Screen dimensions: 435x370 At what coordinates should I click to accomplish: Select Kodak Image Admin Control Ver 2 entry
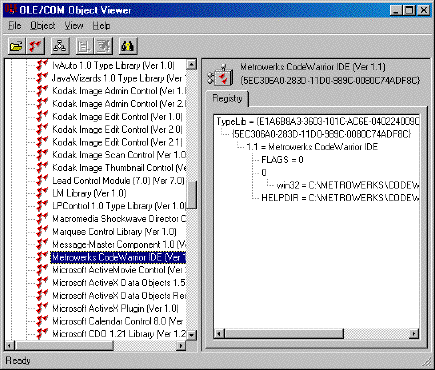[119, 104]
